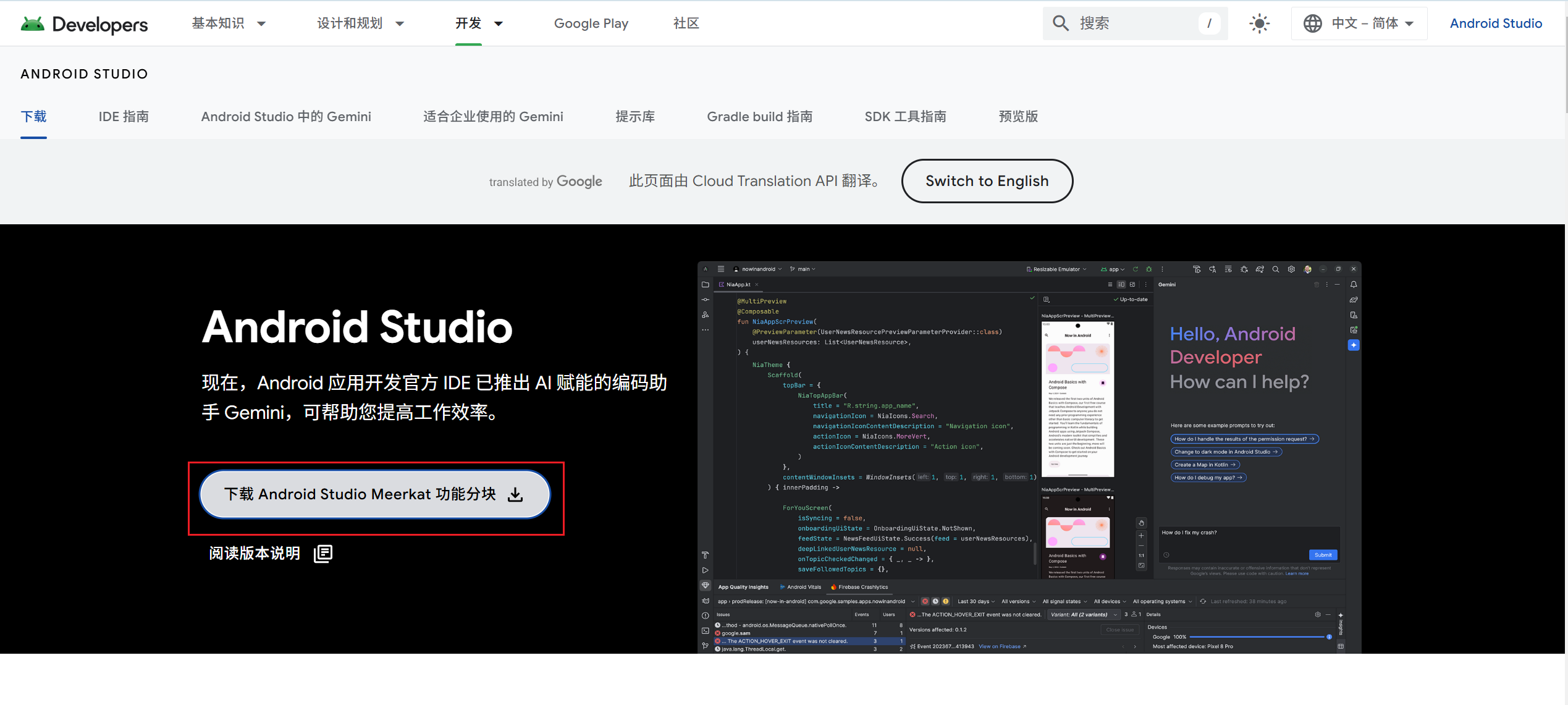This screenshot has height=705, width=1568.
Task: Click the download arrow icon in Meerkat button
Action: click(515, 494)
